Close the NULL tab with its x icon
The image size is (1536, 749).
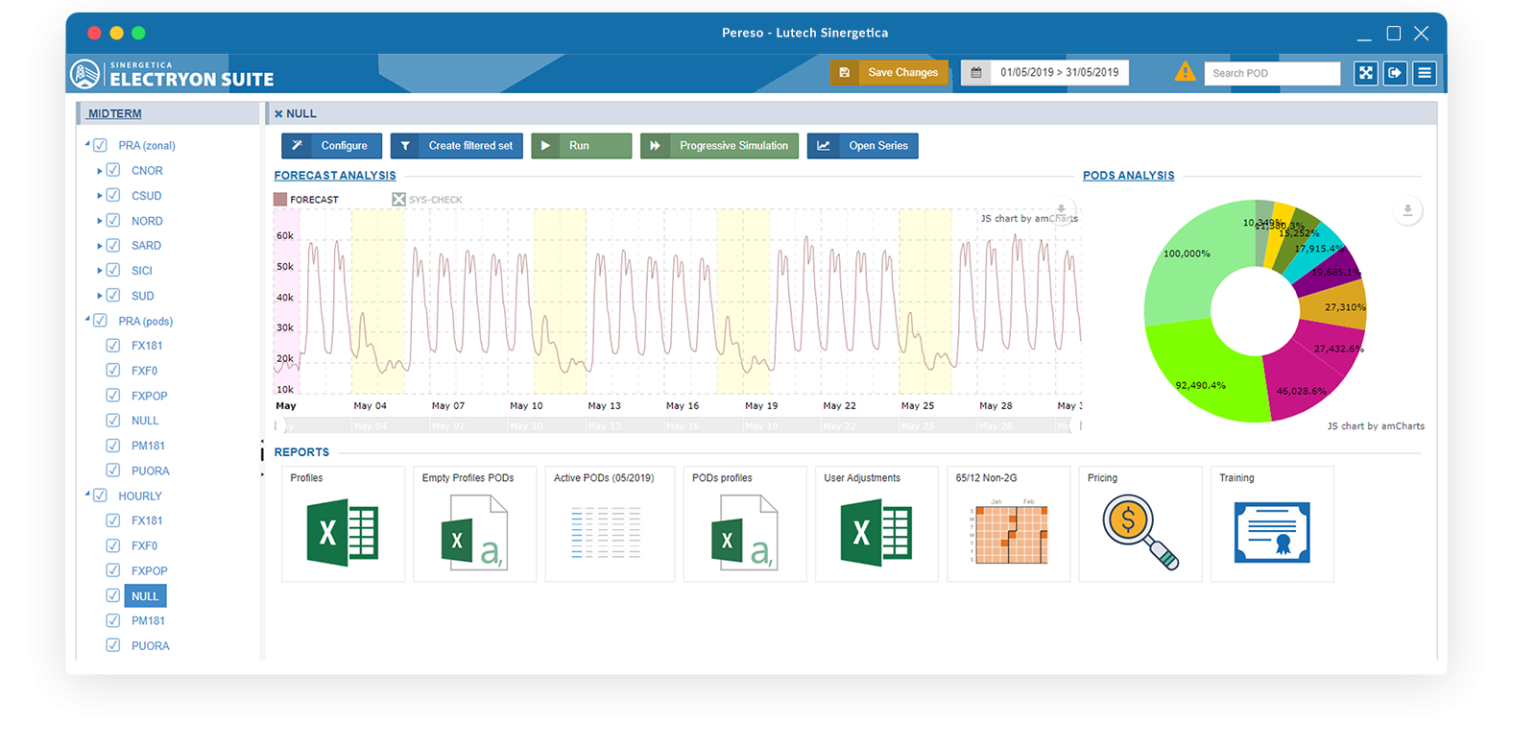[x=277, y=113]
